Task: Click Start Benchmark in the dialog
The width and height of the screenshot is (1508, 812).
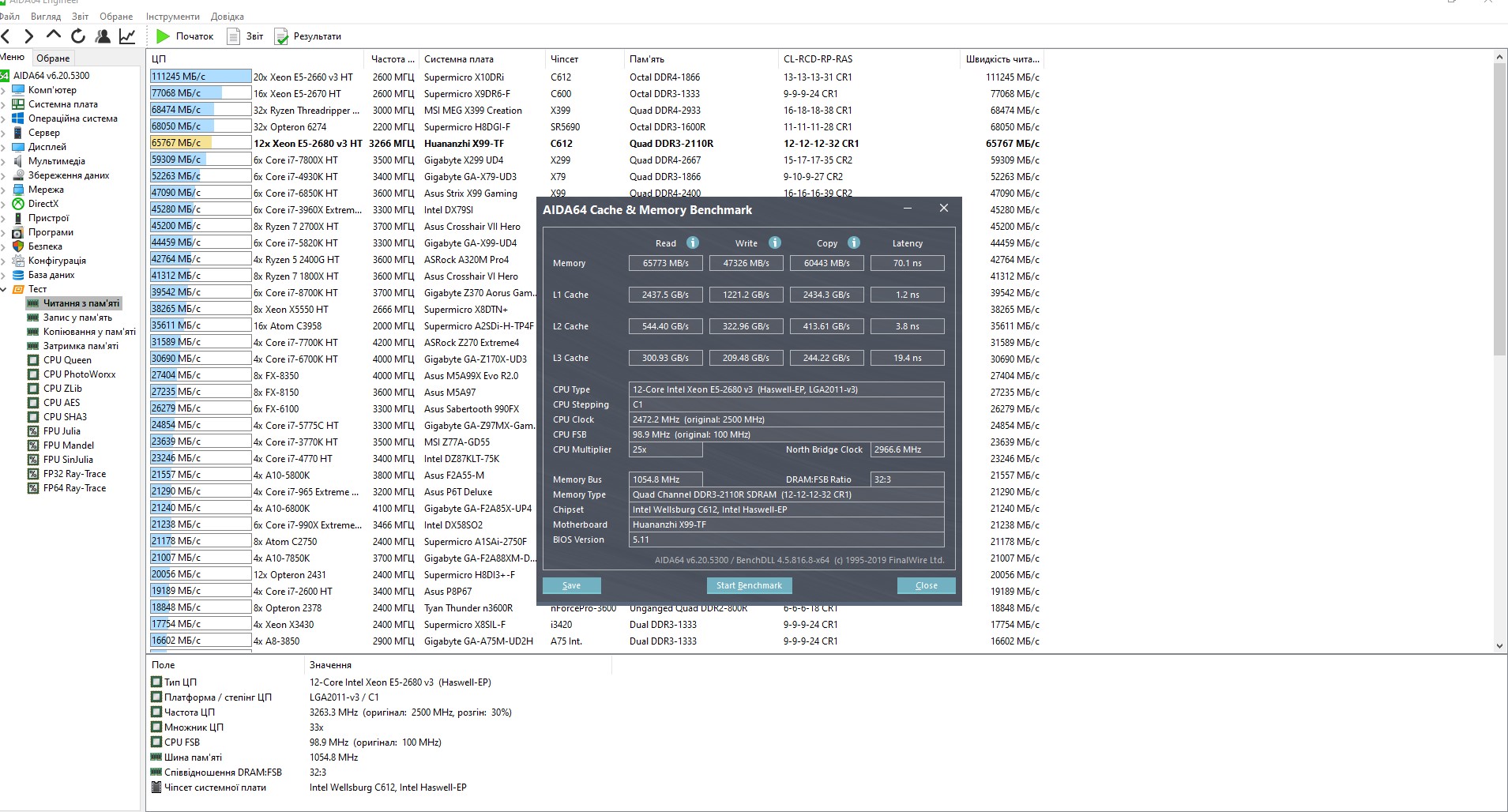Action: [x=749, y=585]
